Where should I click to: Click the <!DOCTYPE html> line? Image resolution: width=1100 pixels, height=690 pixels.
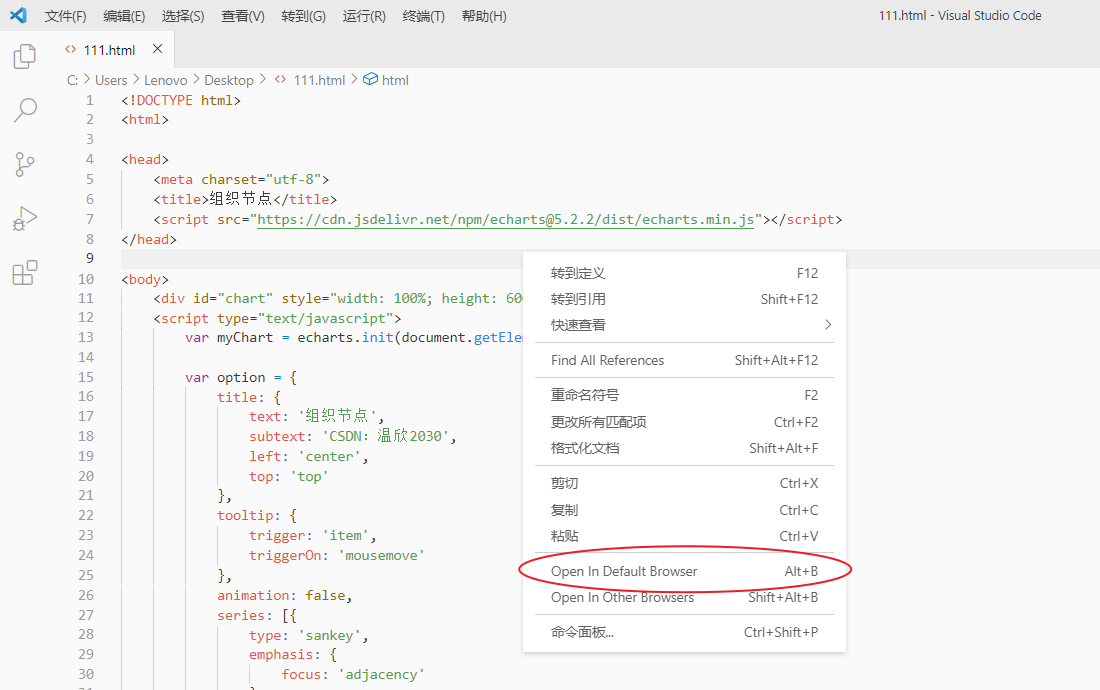tap(181, 100)
